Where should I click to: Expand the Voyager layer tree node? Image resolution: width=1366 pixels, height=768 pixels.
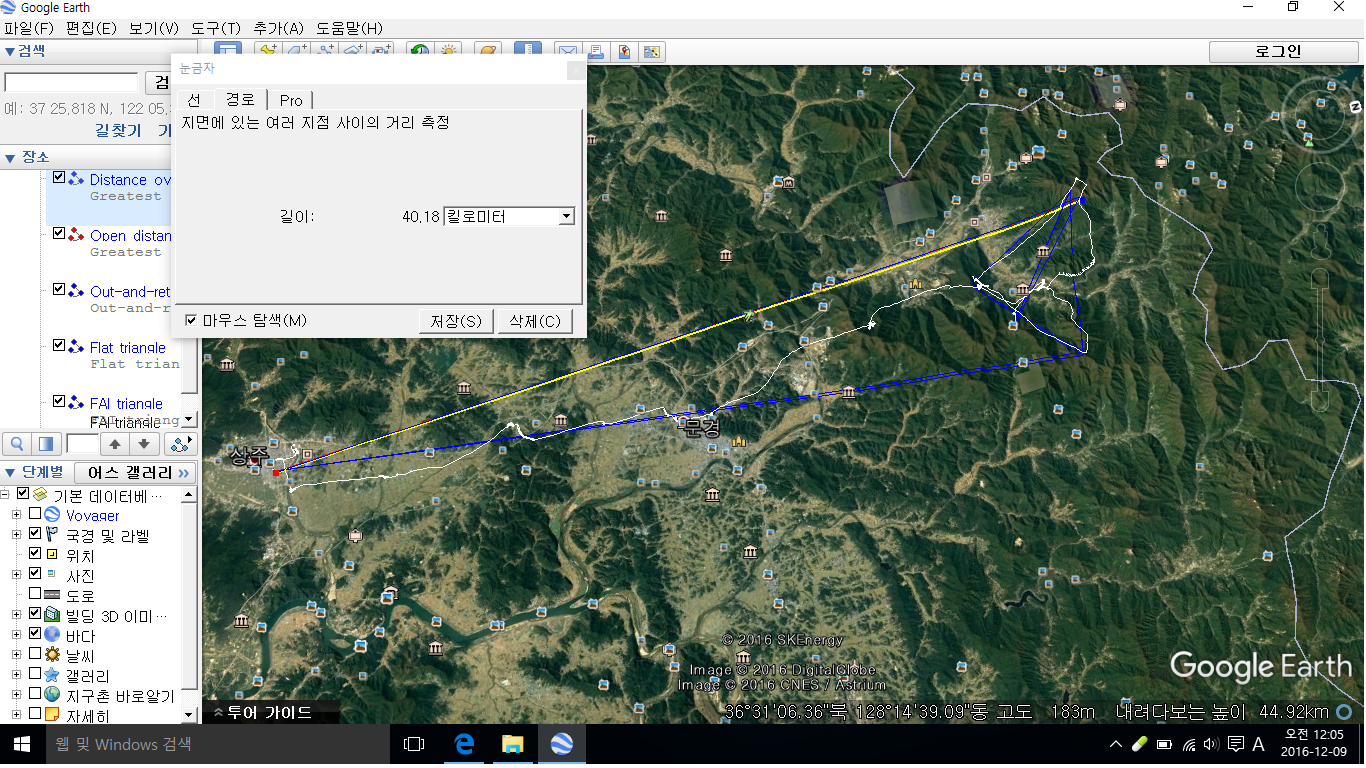[x=16, y=515]
